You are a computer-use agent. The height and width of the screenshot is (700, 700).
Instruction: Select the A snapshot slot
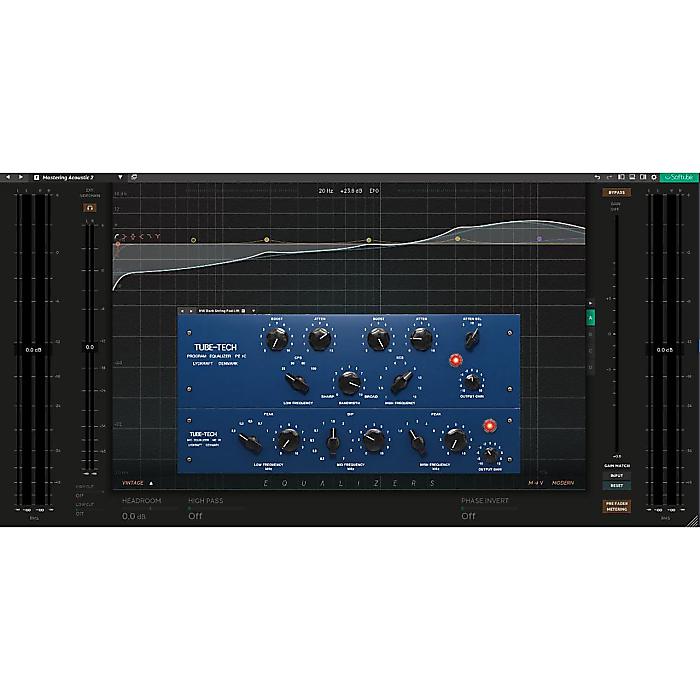coord(590,318)
